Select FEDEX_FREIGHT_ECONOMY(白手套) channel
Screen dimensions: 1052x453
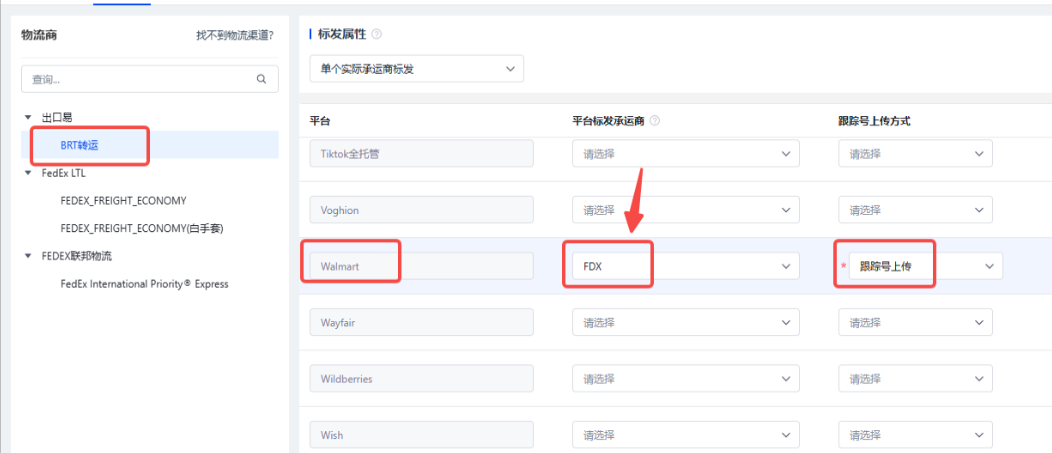pyautogui.click(x=142, y=228)
